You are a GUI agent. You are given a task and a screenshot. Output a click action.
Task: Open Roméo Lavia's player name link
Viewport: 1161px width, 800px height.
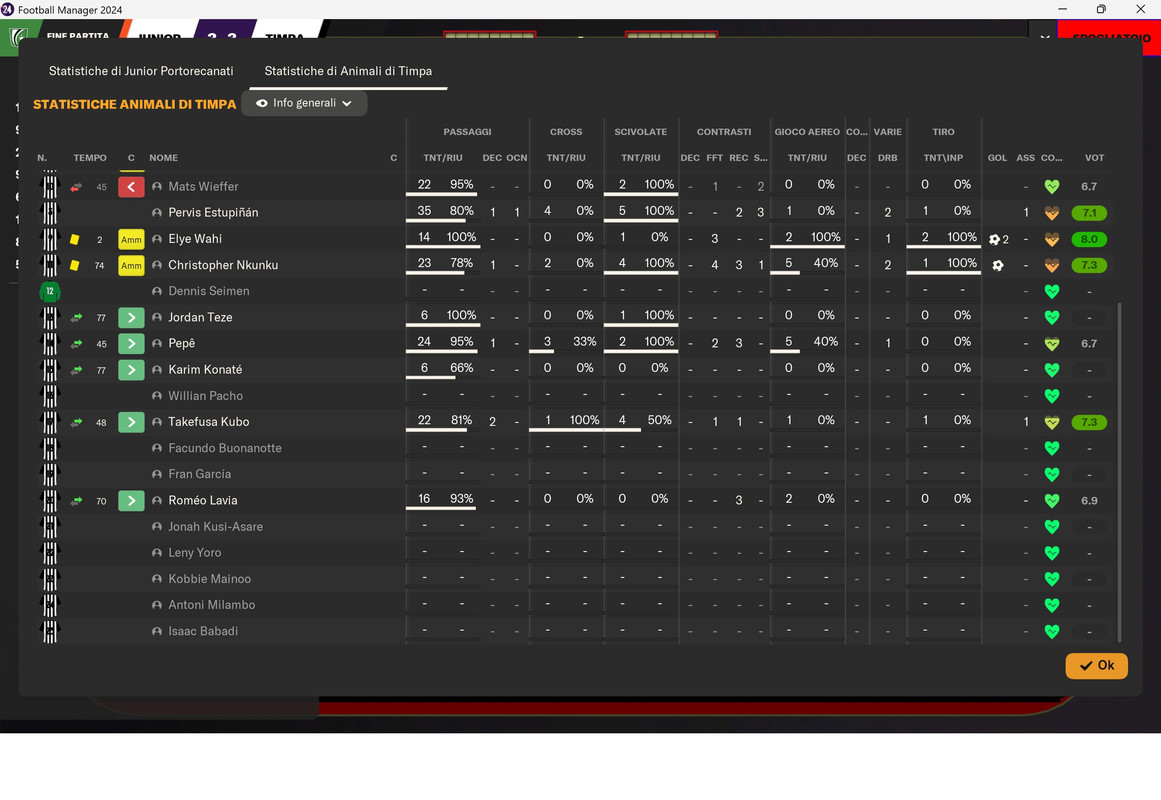203,500
